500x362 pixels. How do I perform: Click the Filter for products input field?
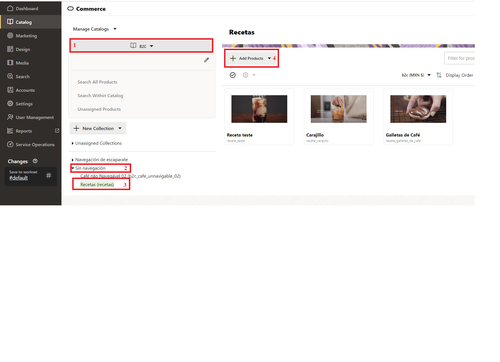tap(460, 58)
